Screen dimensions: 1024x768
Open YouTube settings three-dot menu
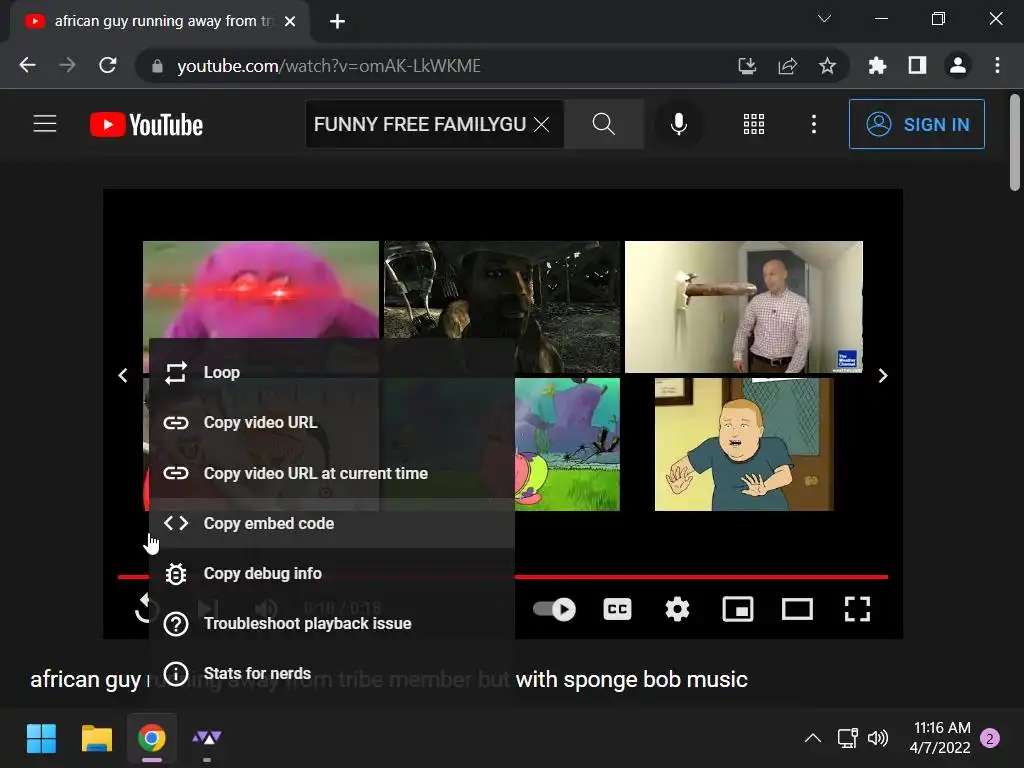pyautogui.click(x=814, y=124)
